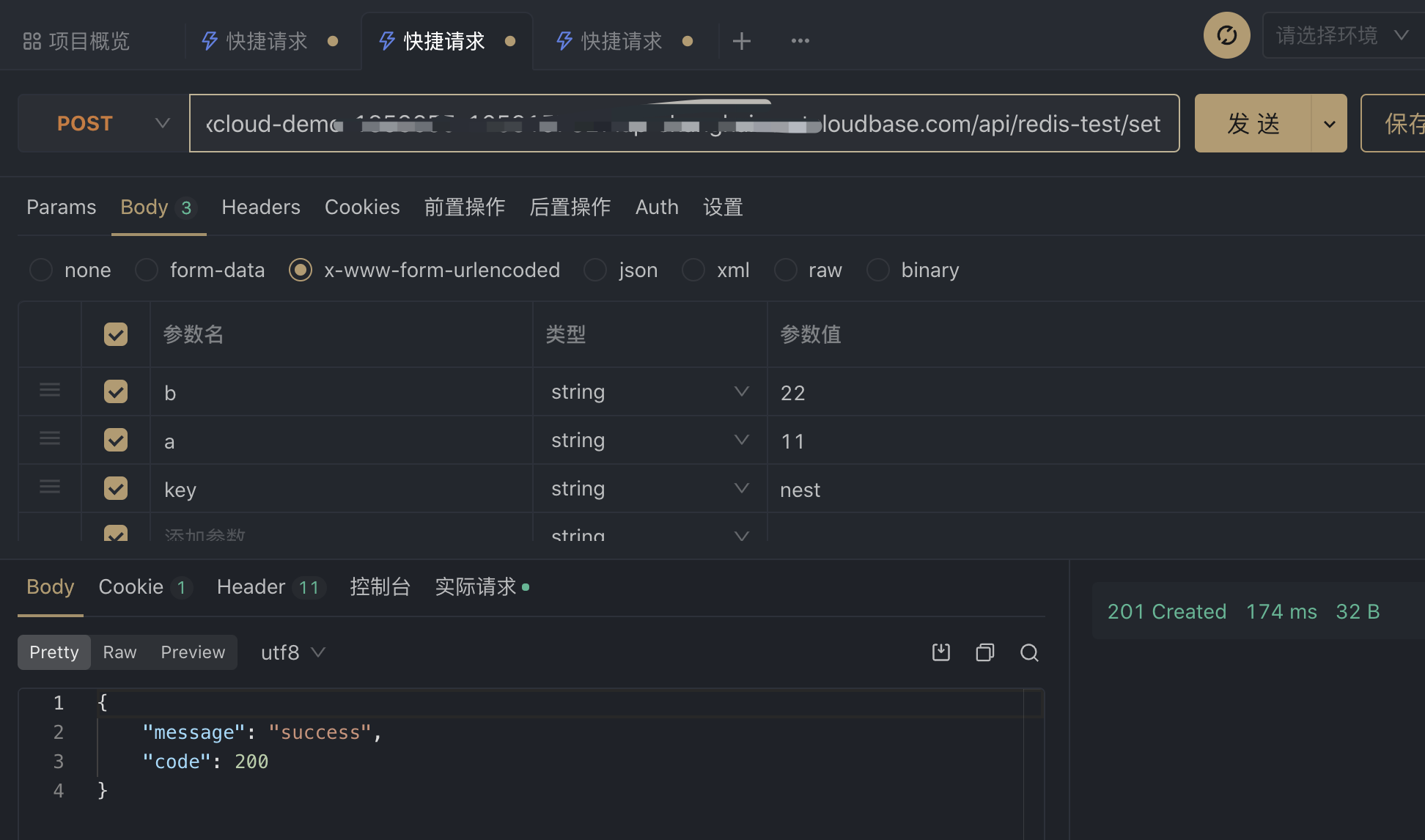1425x840 pixels.
Task: Click the 发送 send button
Action: tap(1253, 123)
